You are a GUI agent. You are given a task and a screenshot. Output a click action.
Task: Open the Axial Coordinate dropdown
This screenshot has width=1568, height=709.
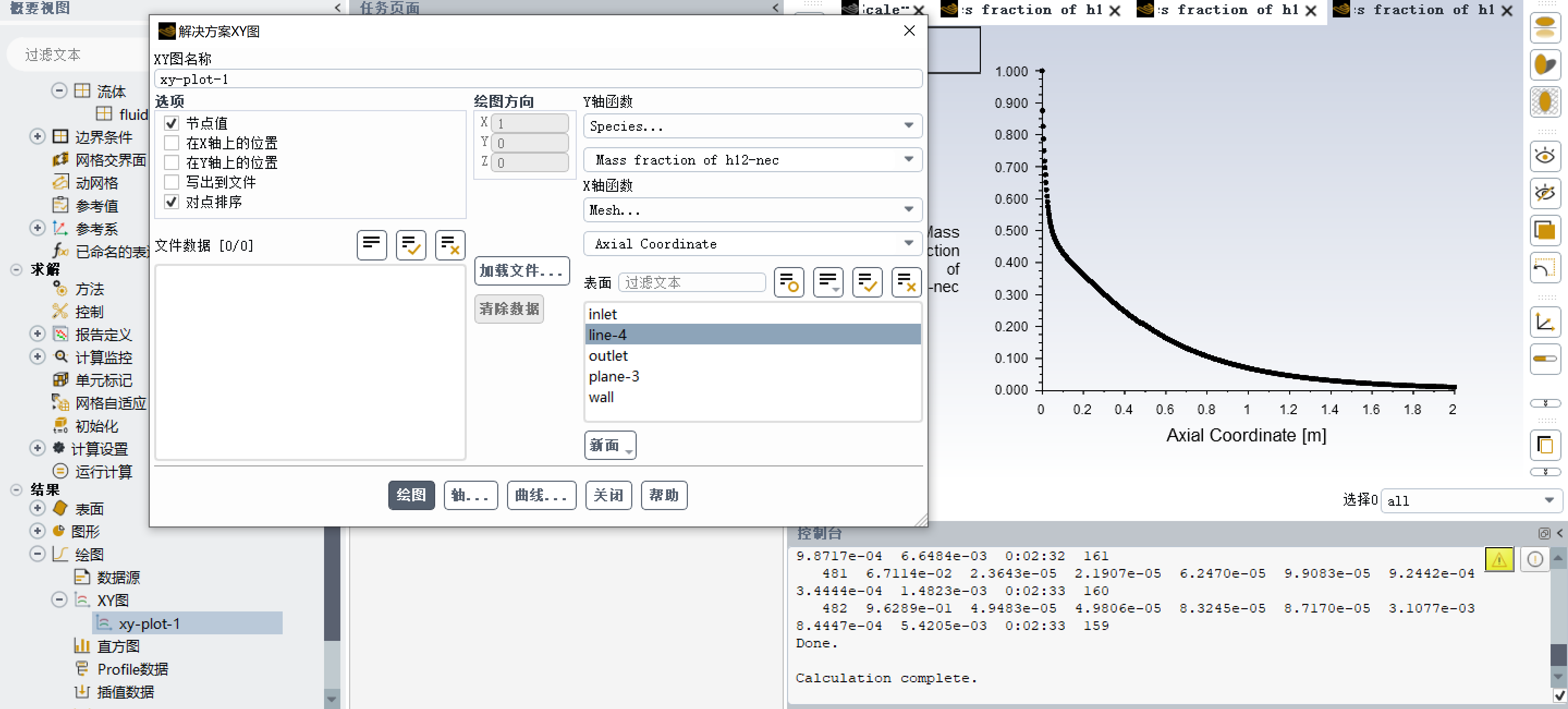coord(752,244)
